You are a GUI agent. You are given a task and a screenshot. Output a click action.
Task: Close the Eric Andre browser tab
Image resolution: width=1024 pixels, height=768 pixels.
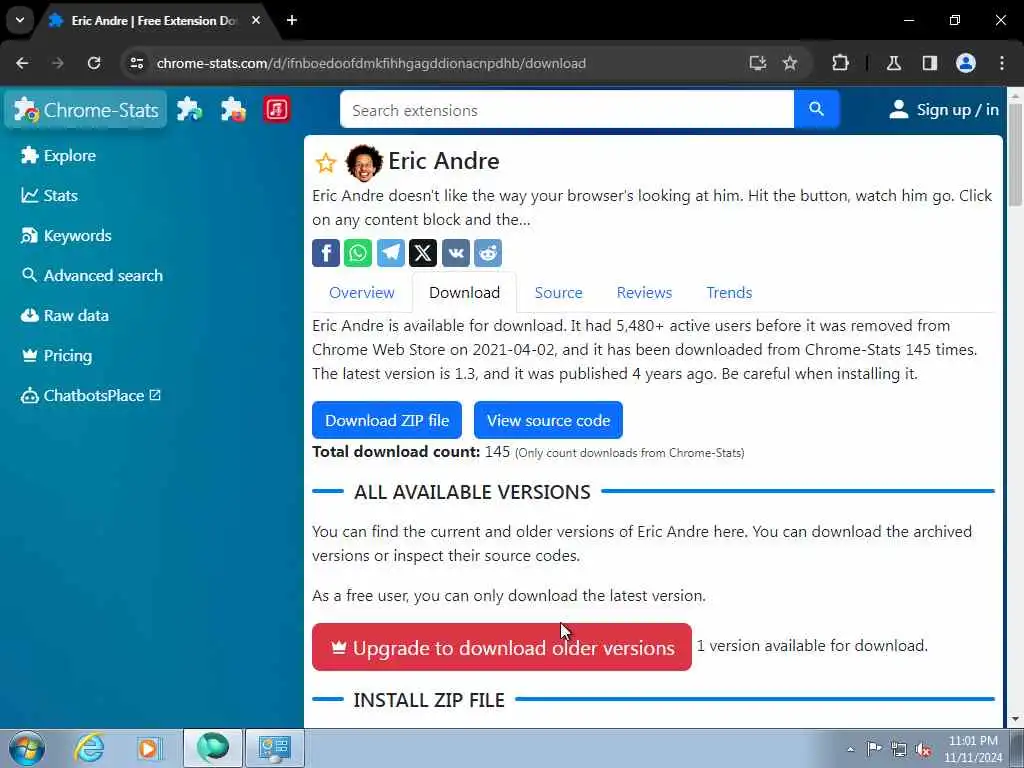(256, 20)
